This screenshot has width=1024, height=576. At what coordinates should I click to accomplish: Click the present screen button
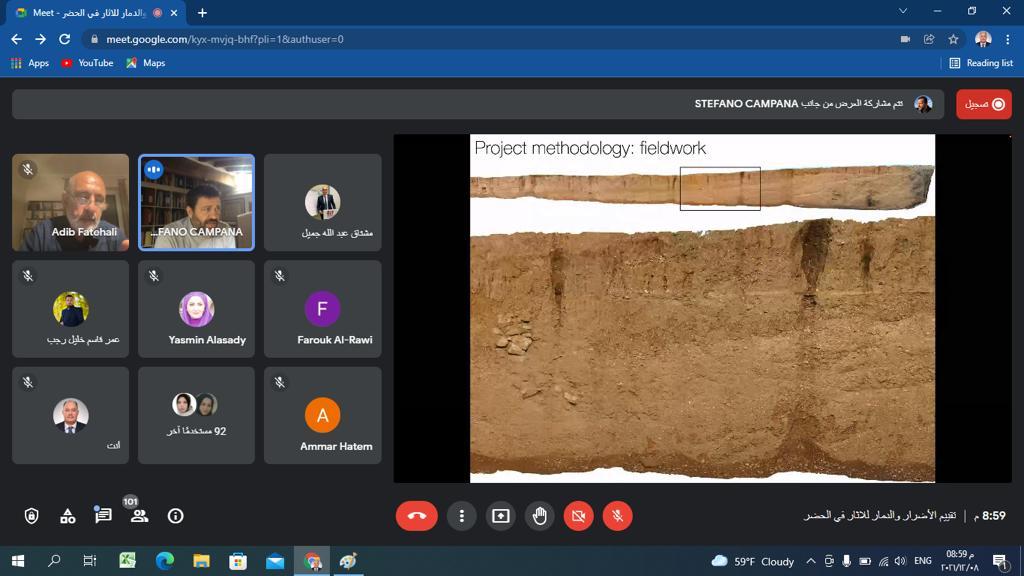coord(501,516)
